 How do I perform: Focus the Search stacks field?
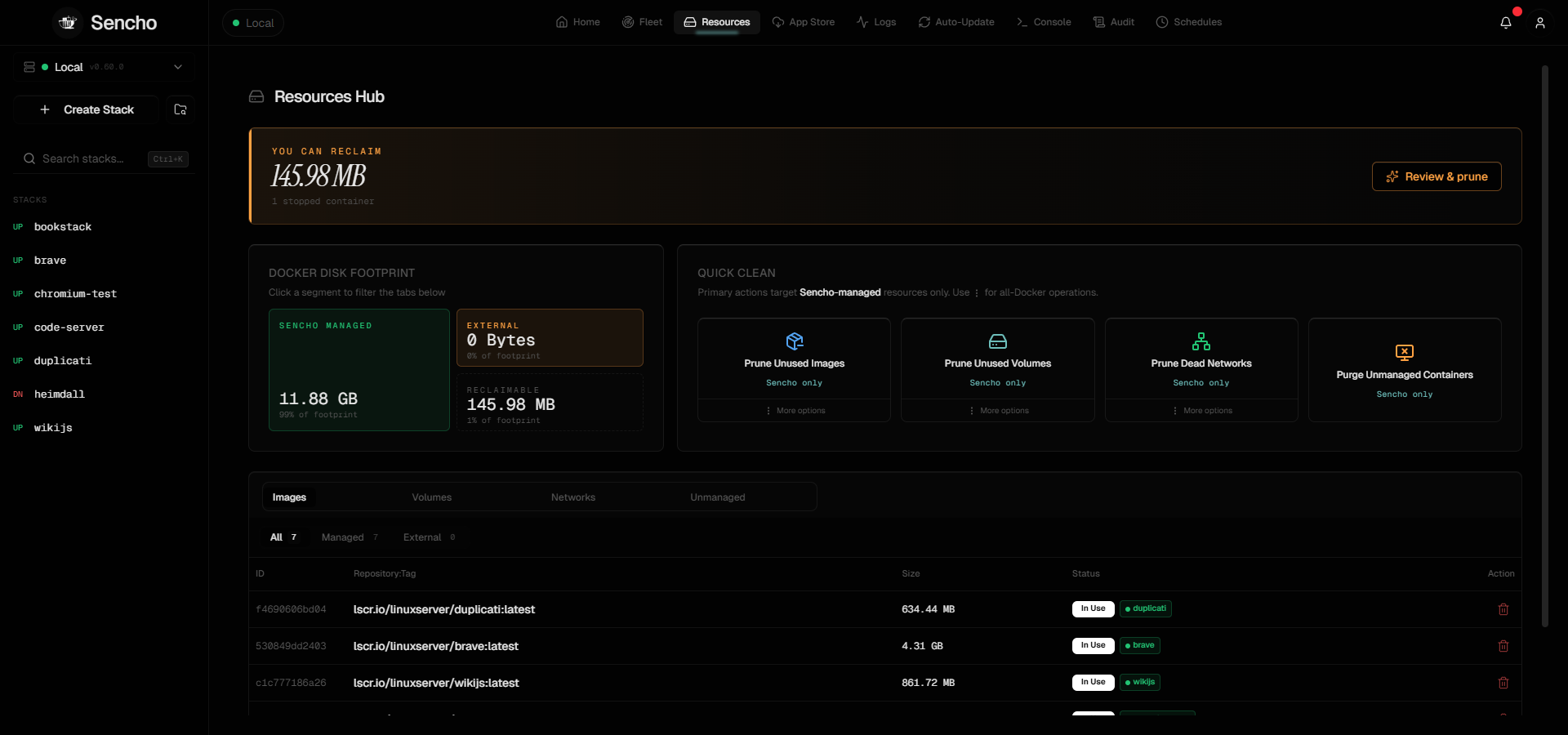104,158
